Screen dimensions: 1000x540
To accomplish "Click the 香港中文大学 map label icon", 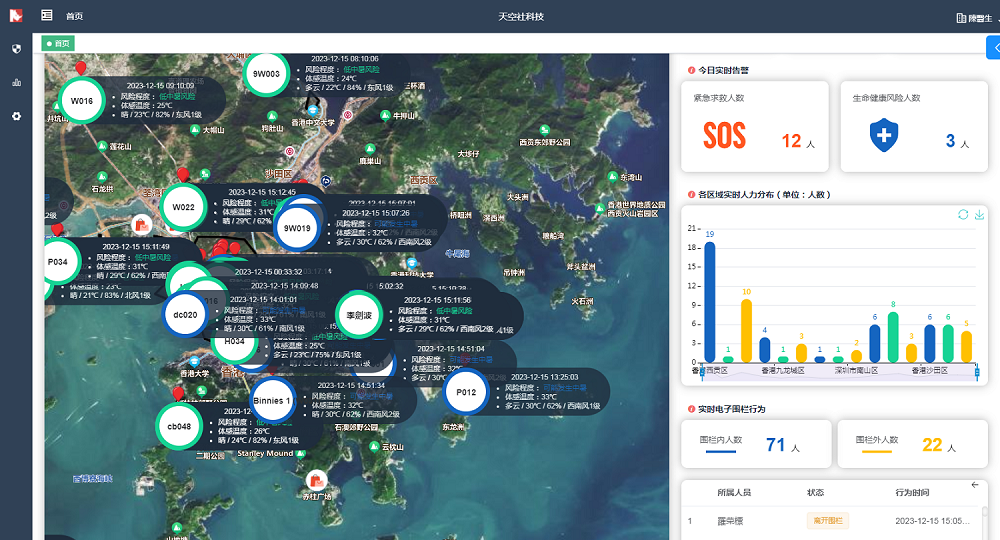I will tap(312, 111).
